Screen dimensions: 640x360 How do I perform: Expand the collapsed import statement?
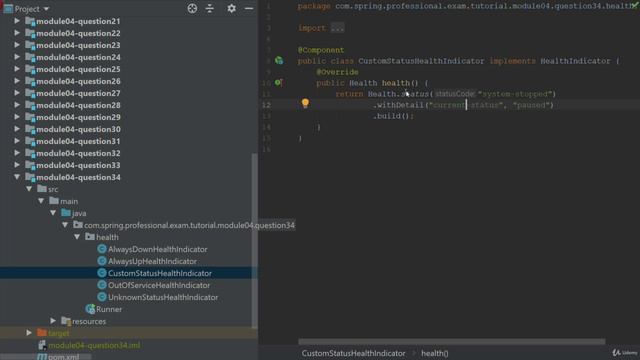(337, 28)
